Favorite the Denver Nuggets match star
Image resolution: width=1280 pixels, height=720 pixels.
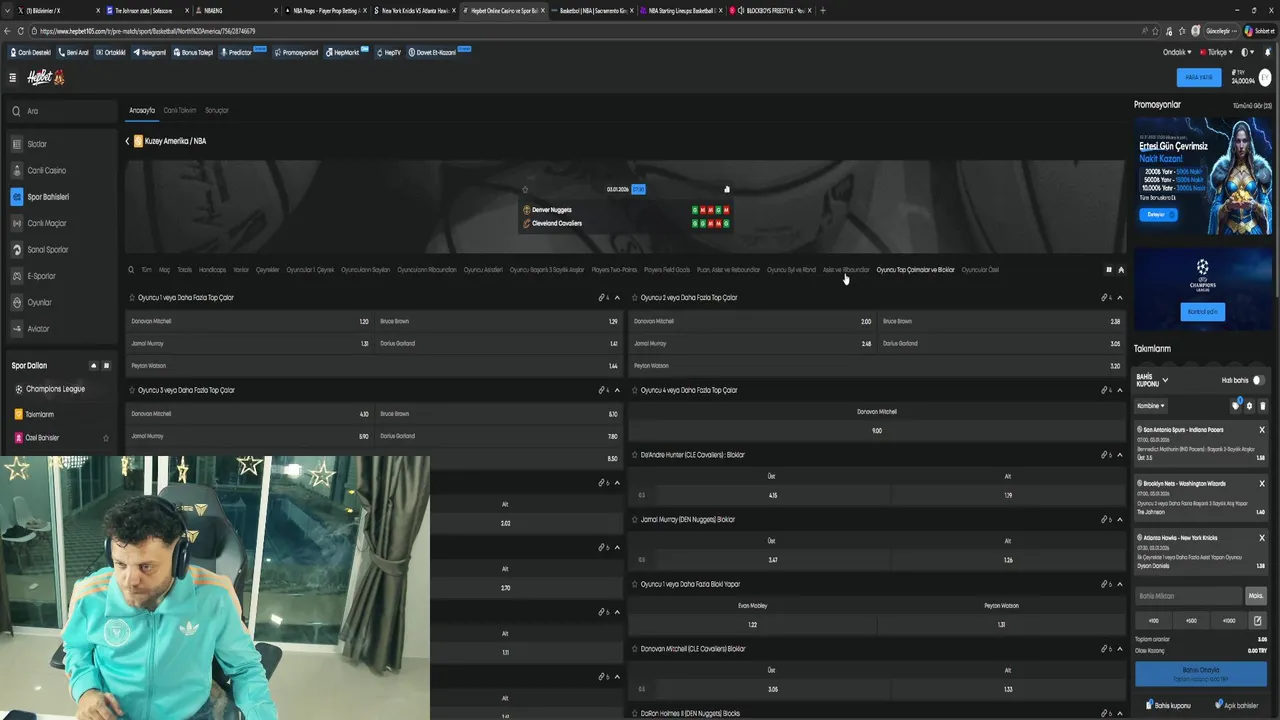(x=525, y=189)
